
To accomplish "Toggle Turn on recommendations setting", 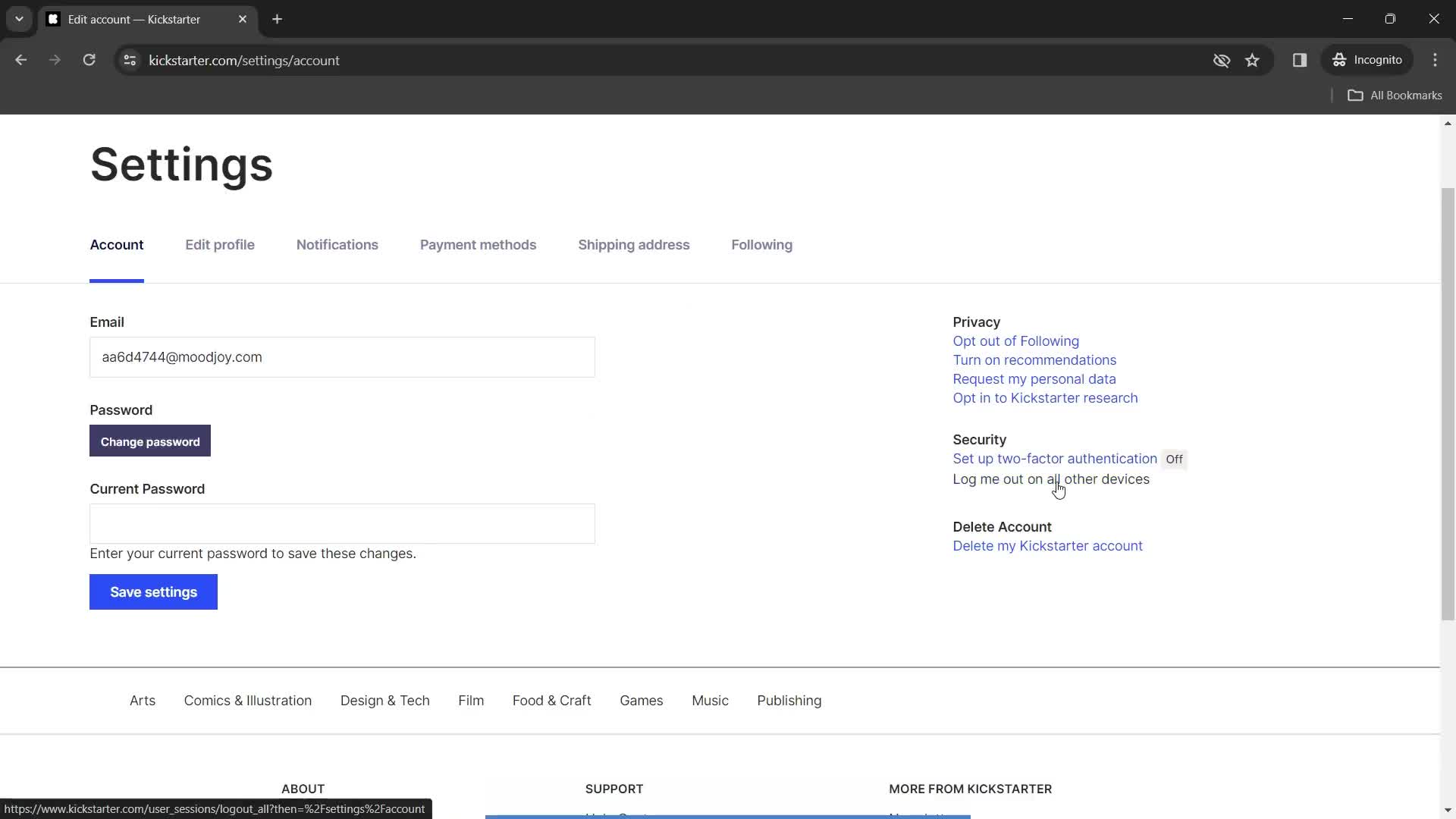I will (x=1034, y=359).
